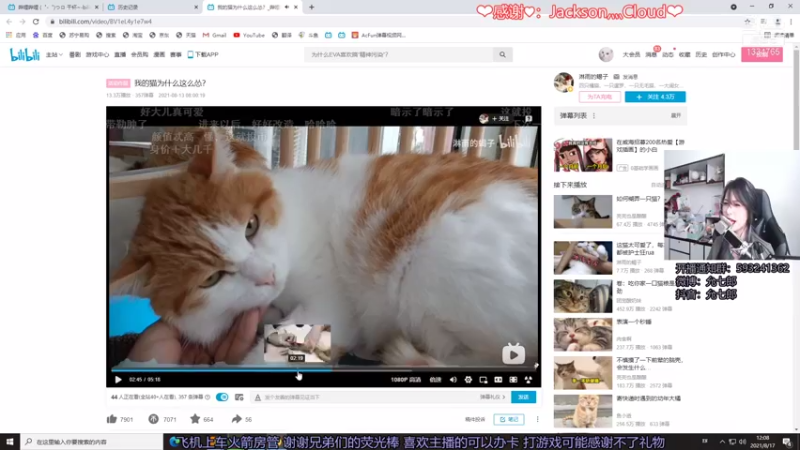Click 稿件投诉 report link
Viewport: 800px width, 450px height.
tap(474, 419)
